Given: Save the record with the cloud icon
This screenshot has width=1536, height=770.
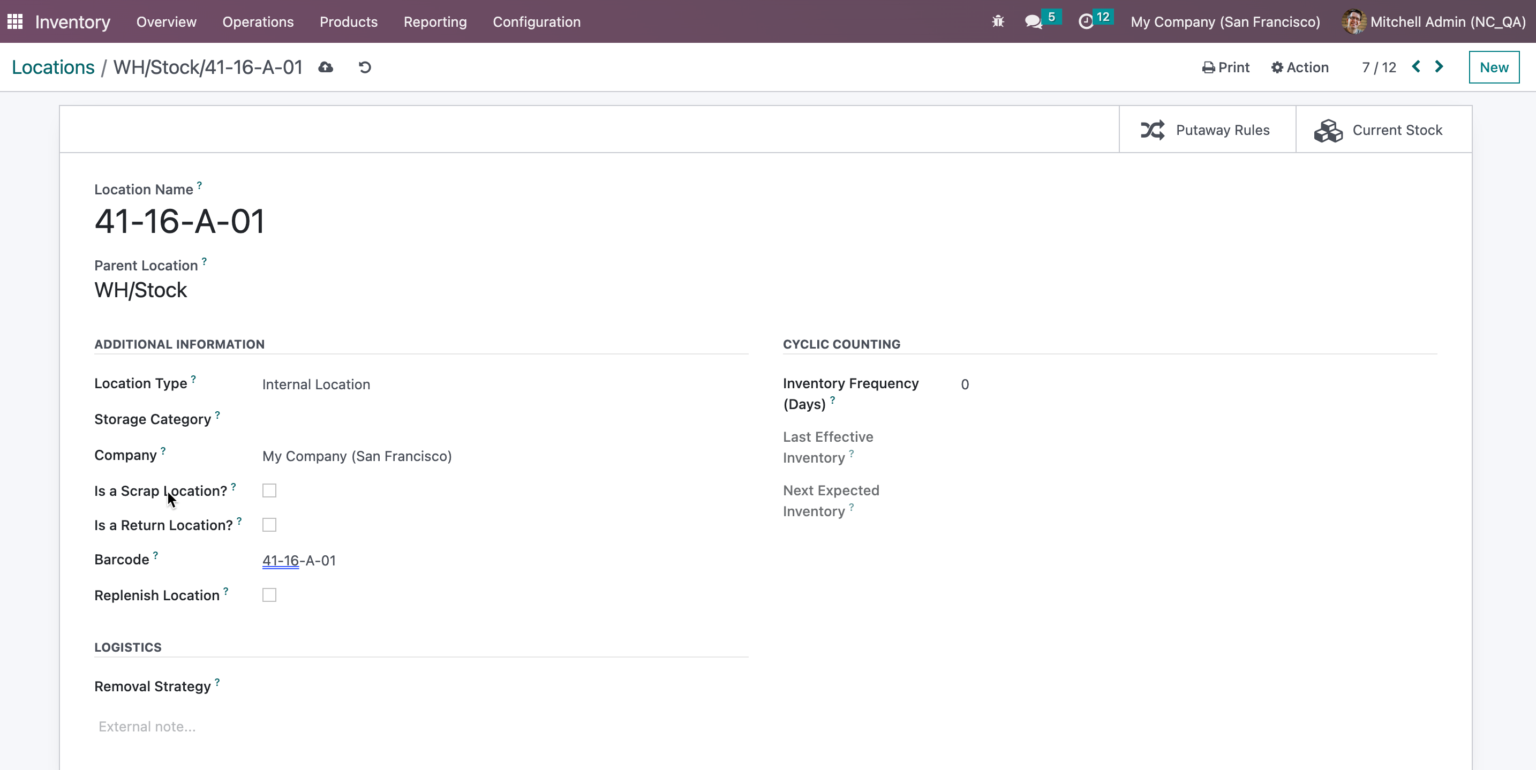Looking at the screenshot, I should click(x=325, y=67).
